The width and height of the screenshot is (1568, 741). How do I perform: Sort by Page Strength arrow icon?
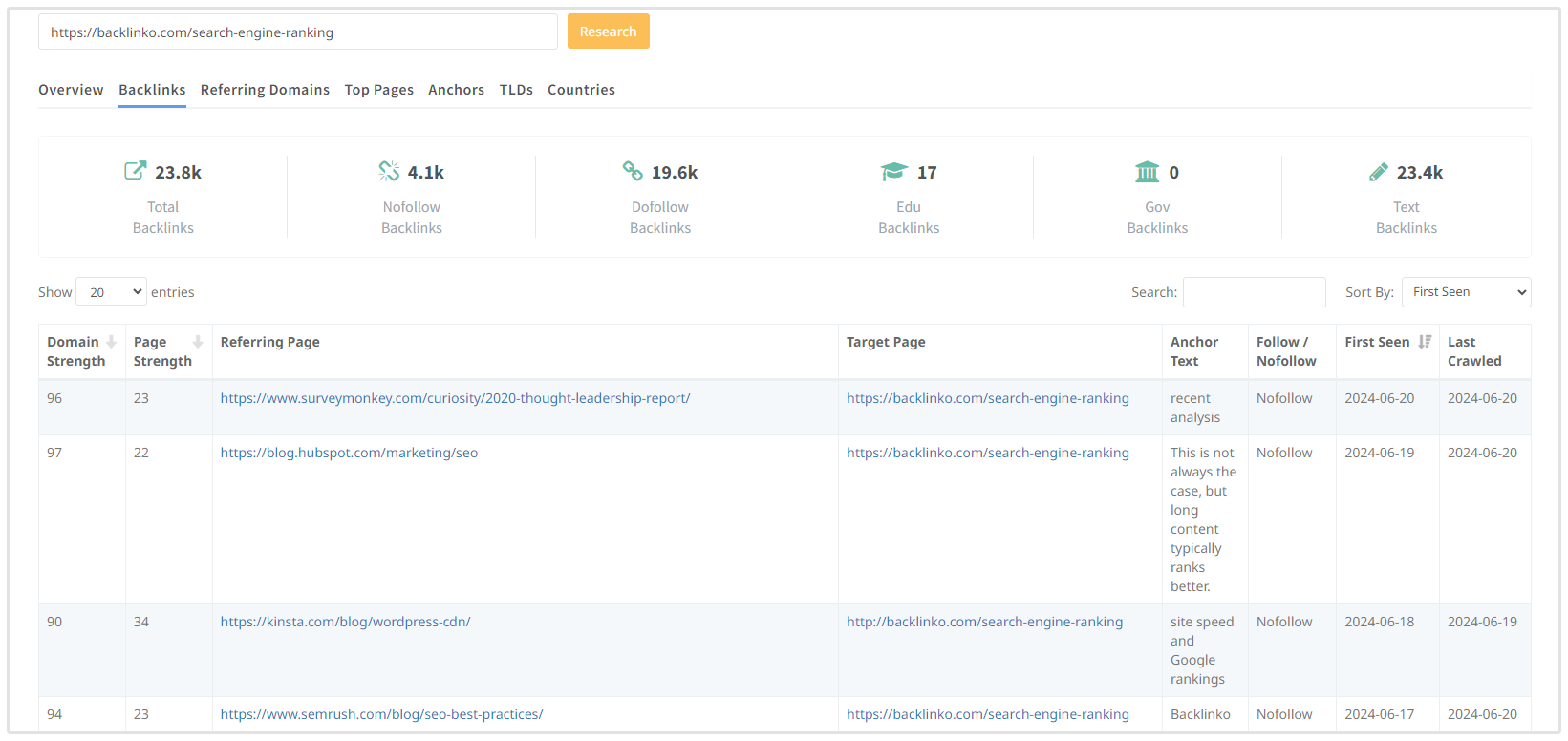[198, 342]
